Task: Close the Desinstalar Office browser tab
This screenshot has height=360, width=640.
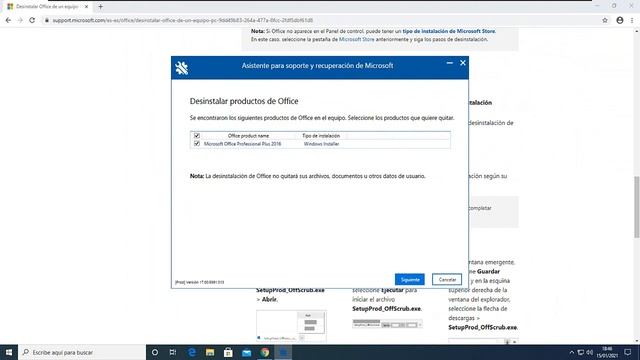Action: 87,7
